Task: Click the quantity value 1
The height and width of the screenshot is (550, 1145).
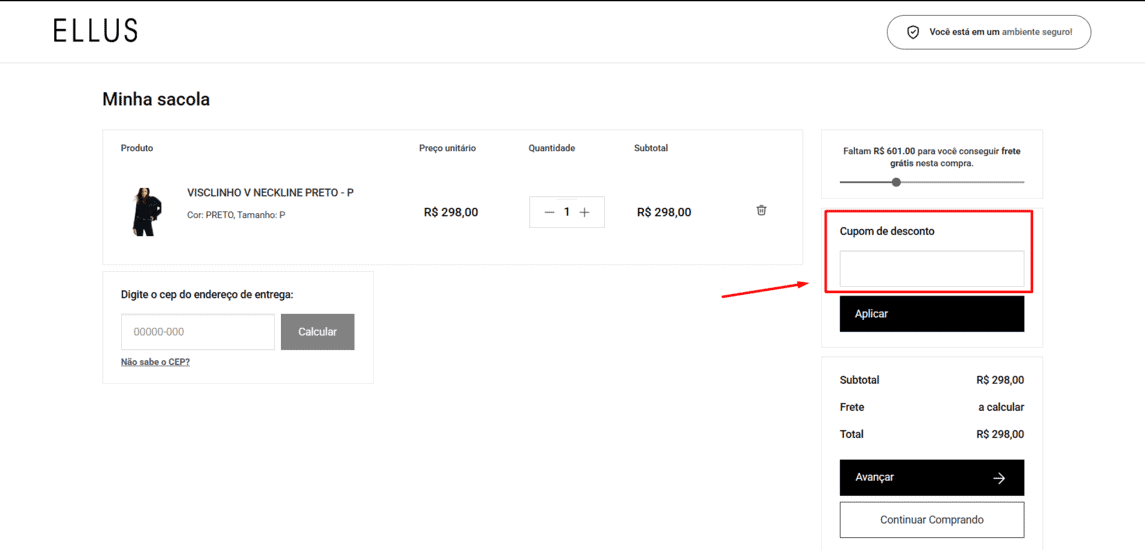Action: tap(567, 212)
